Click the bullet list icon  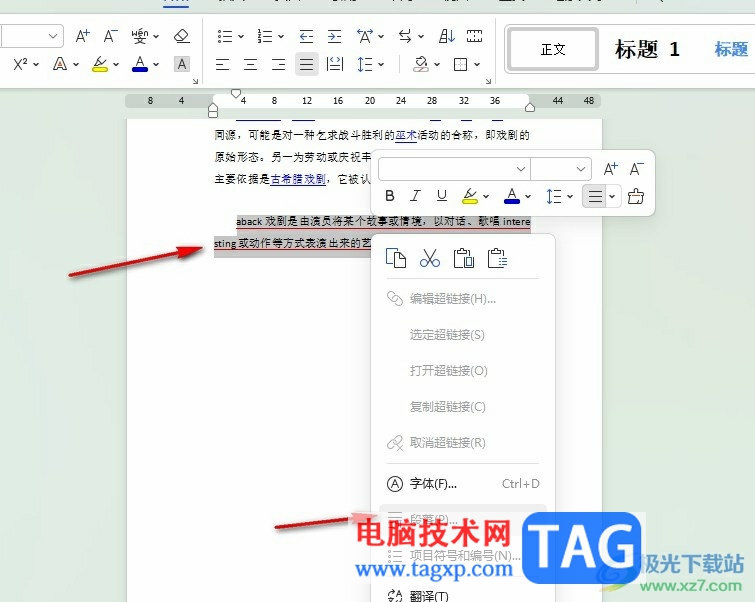(x=225, y=36)
